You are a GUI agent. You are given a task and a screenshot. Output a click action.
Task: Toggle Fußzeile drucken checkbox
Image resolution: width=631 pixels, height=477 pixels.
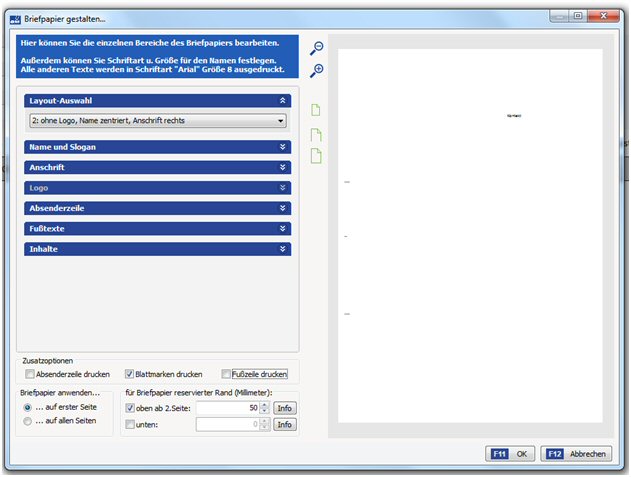[x=226, y=374]
